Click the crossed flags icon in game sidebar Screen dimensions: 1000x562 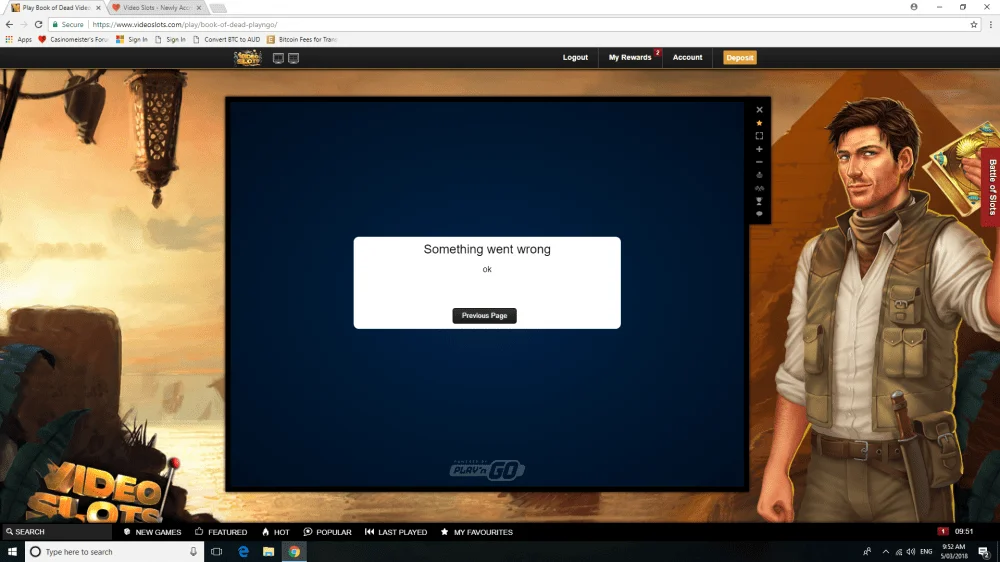coord(759,188)
